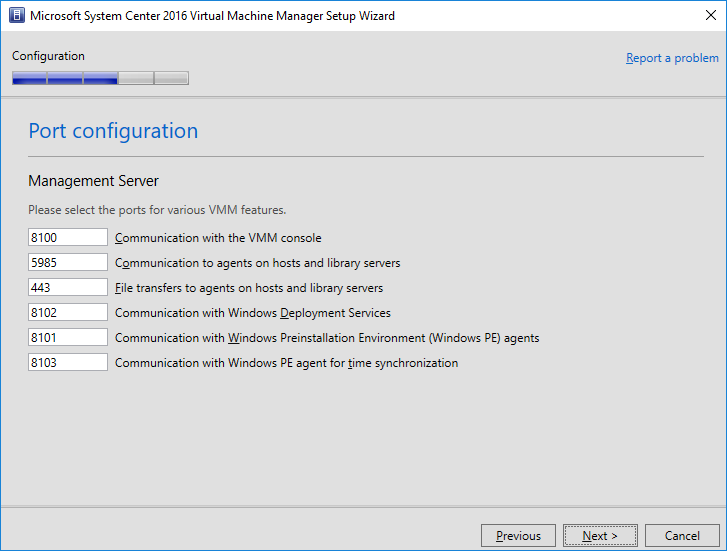This screenshot has height=551, width=727.
Task: Cancel the setup wizard
Action: 682,536
